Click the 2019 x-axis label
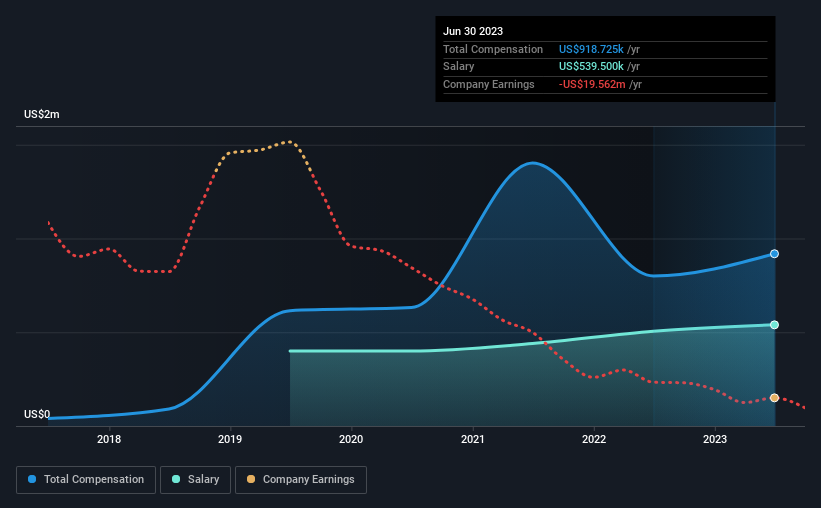 coord(230,439)
